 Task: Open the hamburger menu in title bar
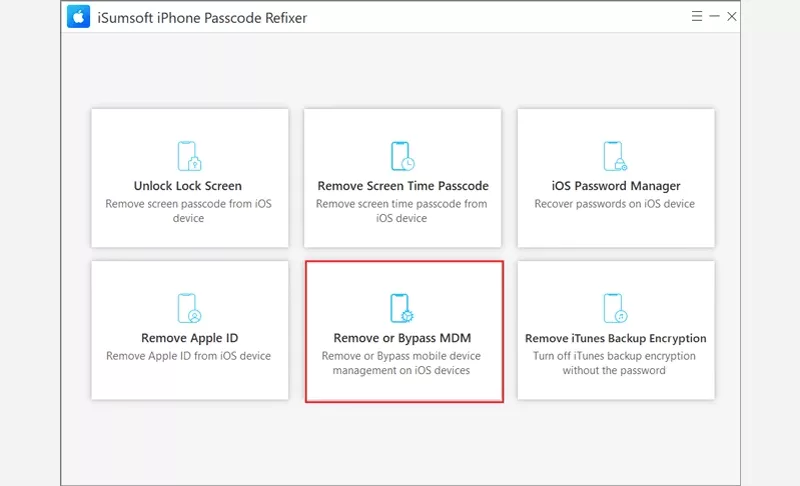(697, 16)
